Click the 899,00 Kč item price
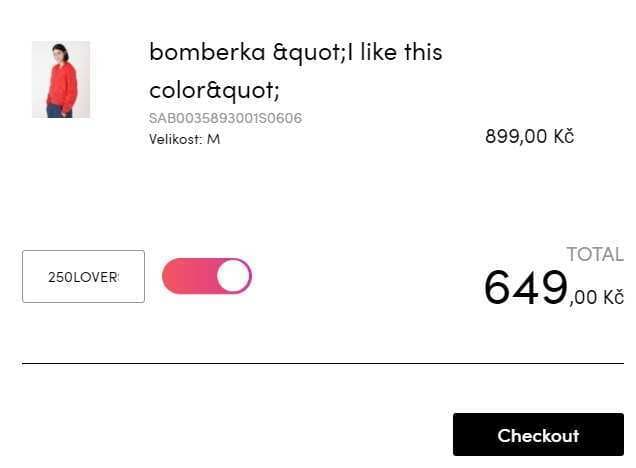The image size is (636, 468). [x=530, y=136]
